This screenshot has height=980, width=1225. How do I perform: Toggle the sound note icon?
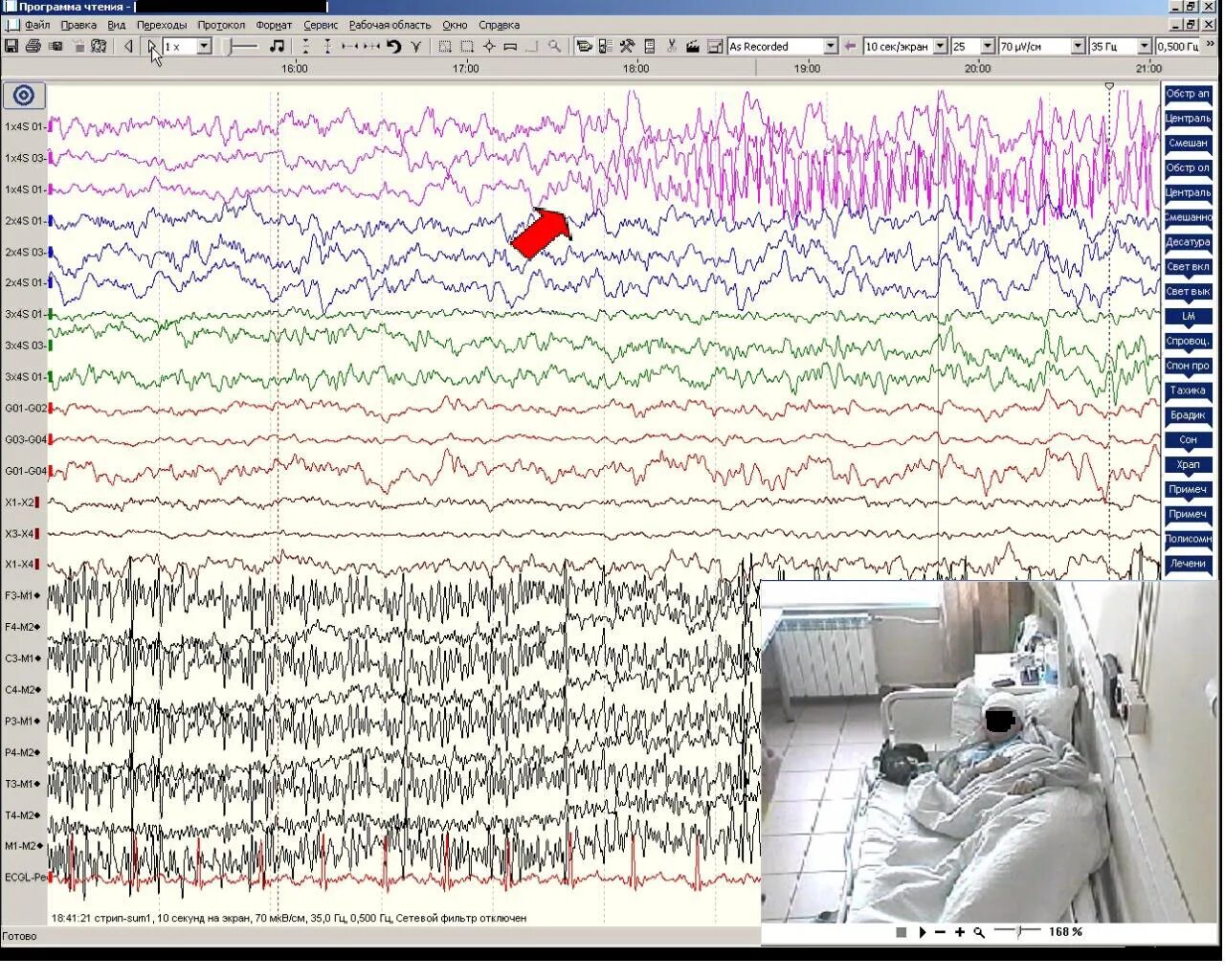277,46
